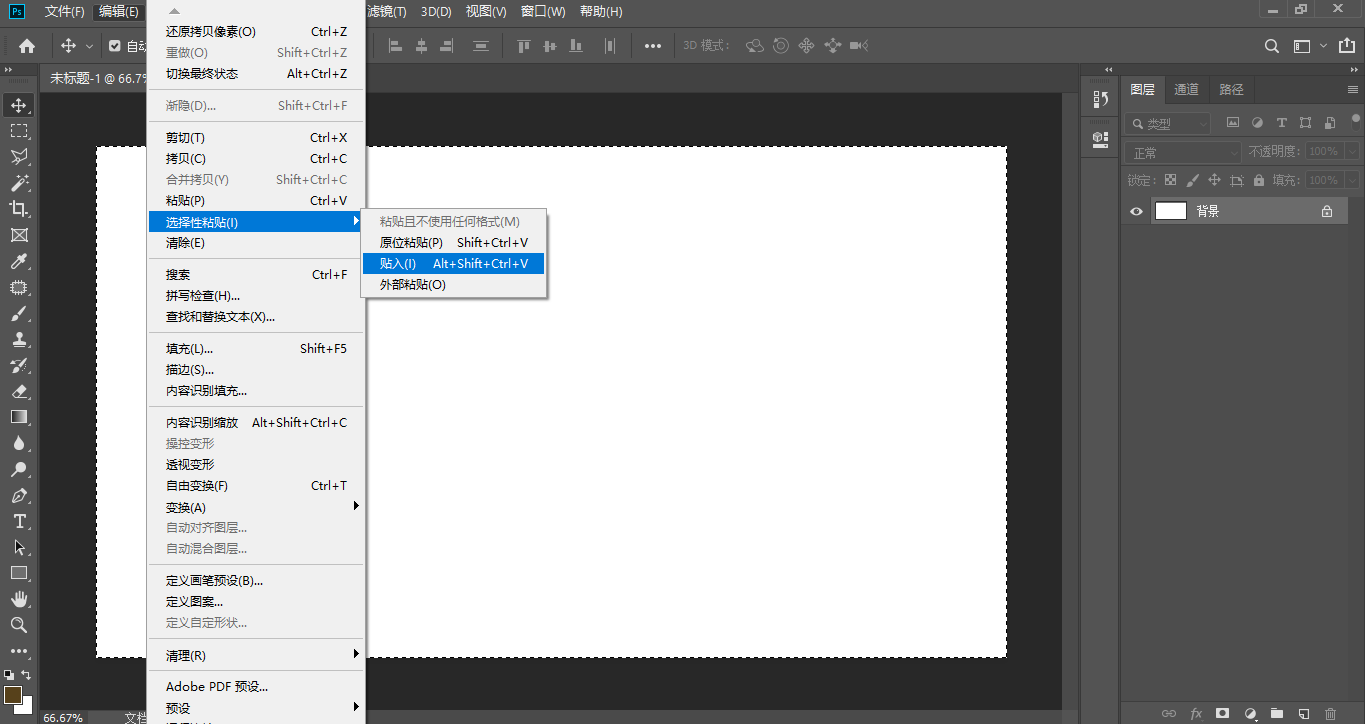Screen dimensions: 1365x724
Task: Click the three-dots more options button
Action: [x=652, y=46]
